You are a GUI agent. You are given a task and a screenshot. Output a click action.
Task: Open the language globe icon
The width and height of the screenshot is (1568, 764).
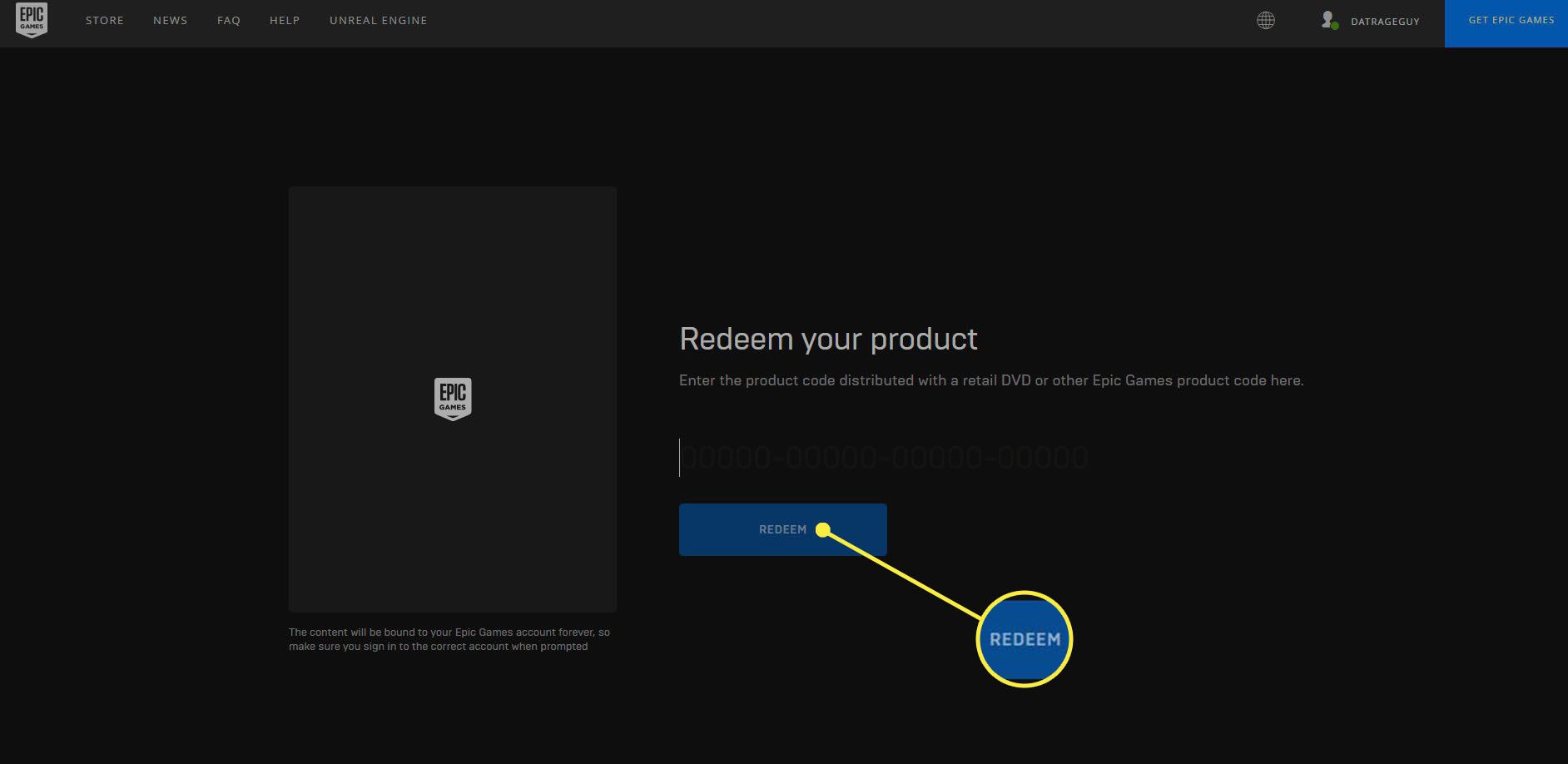(1265, 20)
